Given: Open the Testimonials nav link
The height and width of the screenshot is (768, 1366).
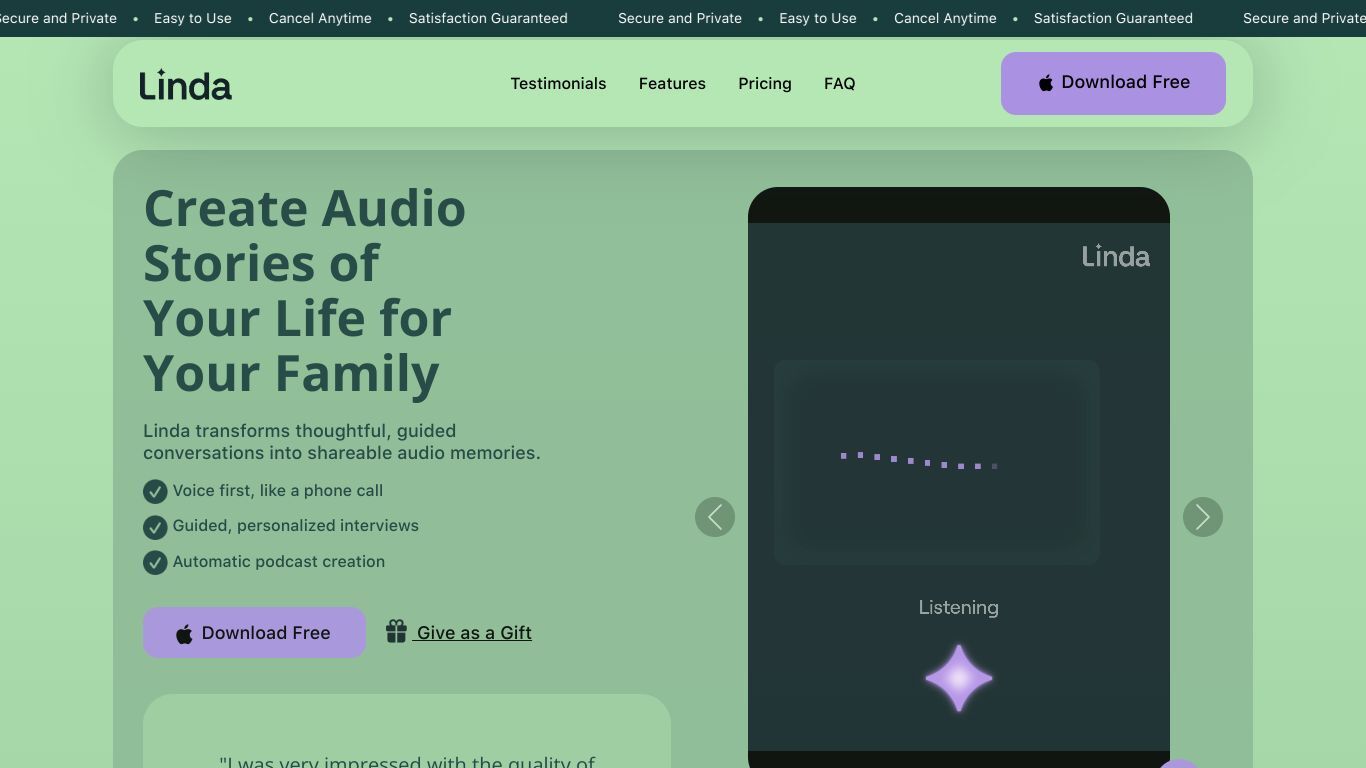Looking at the screenshot, I should pyautogui.click(x=558, y=84).
